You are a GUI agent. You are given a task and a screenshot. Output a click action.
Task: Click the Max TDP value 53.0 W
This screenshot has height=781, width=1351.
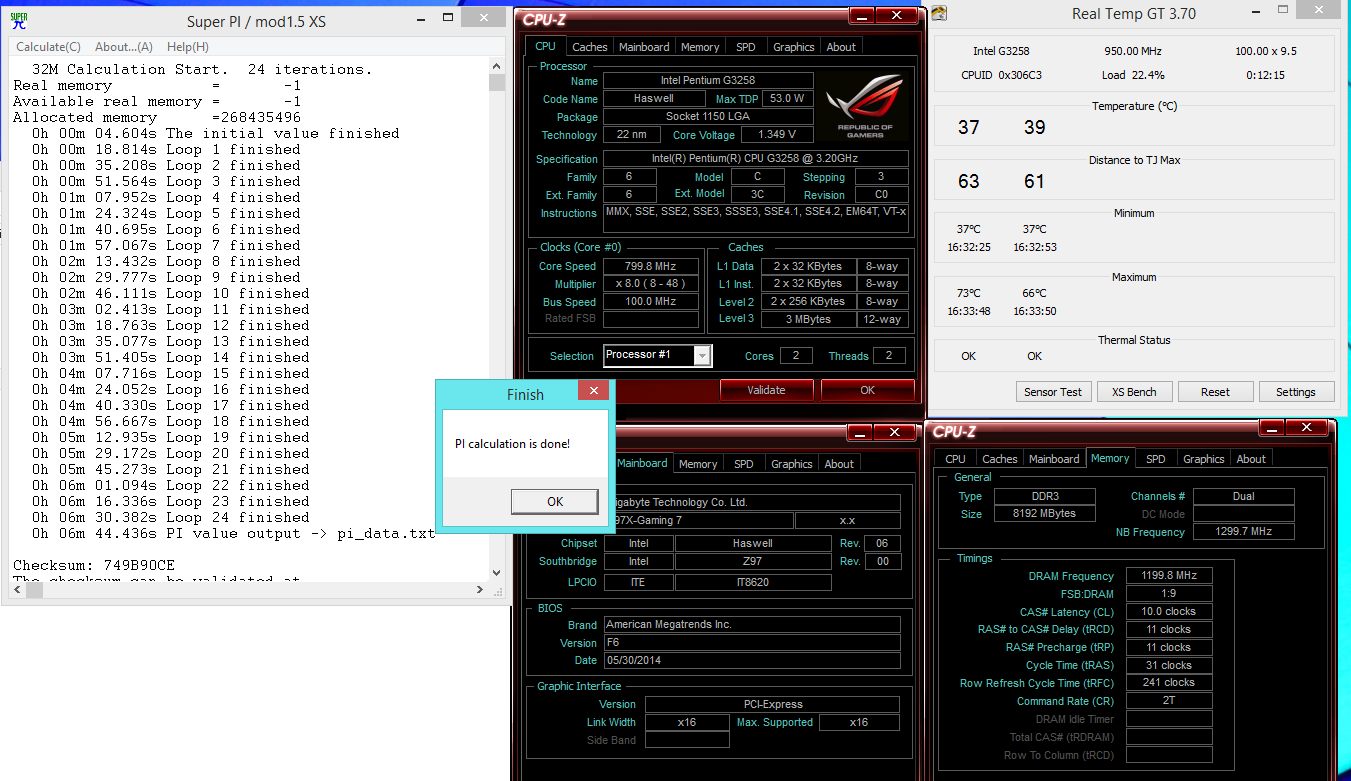point(787,98)
